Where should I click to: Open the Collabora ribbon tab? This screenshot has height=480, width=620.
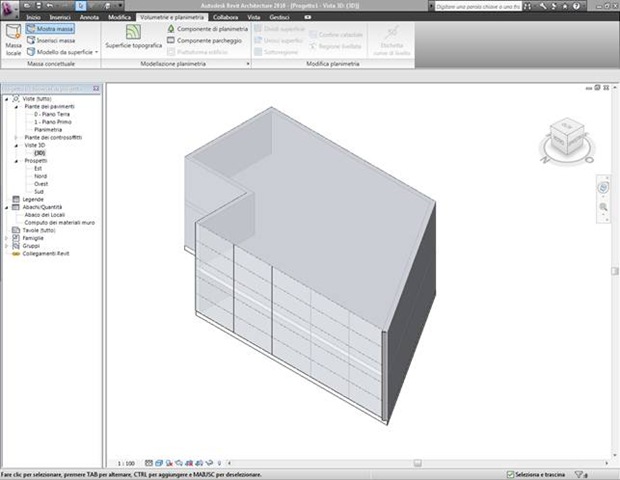225,17
